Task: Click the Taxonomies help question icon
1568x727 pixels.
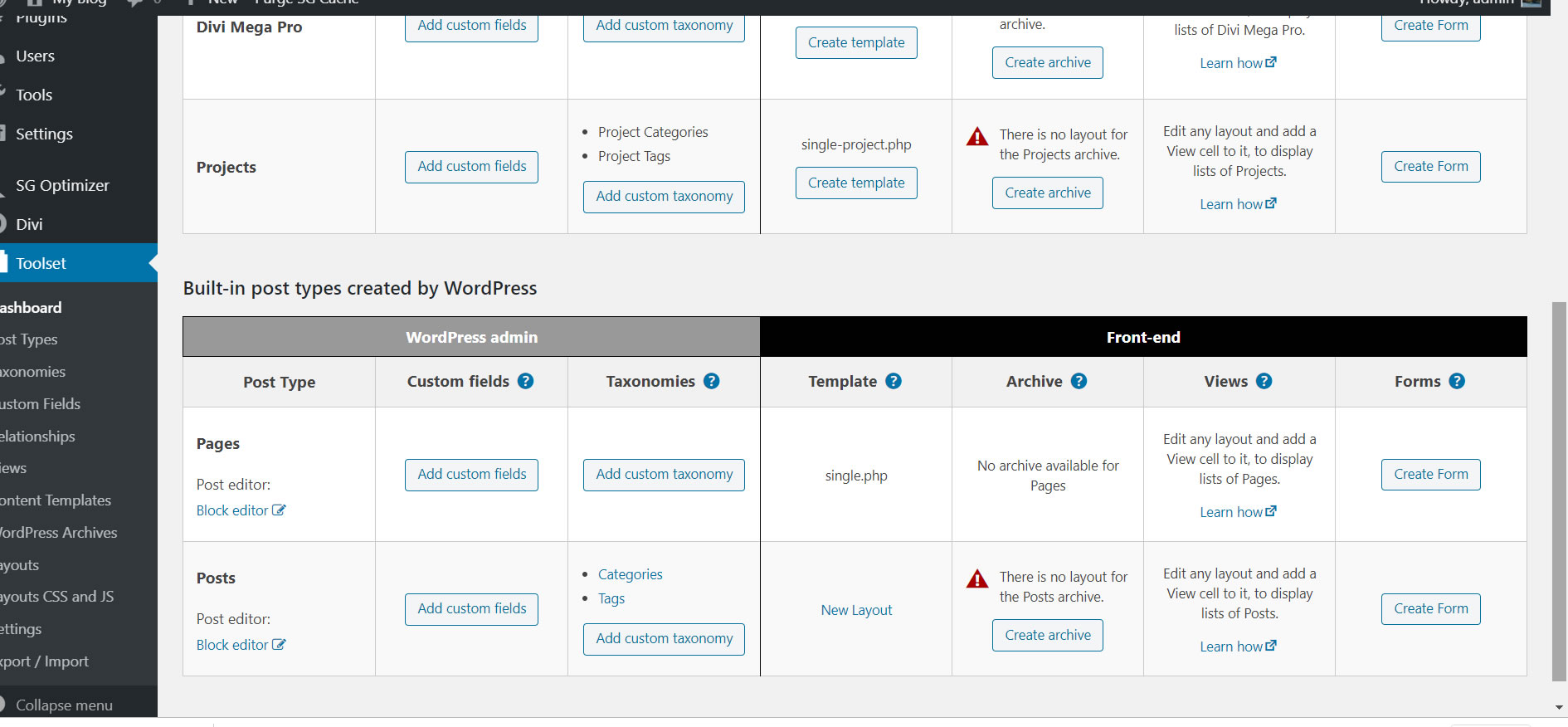Action: [x=711, y=381]
